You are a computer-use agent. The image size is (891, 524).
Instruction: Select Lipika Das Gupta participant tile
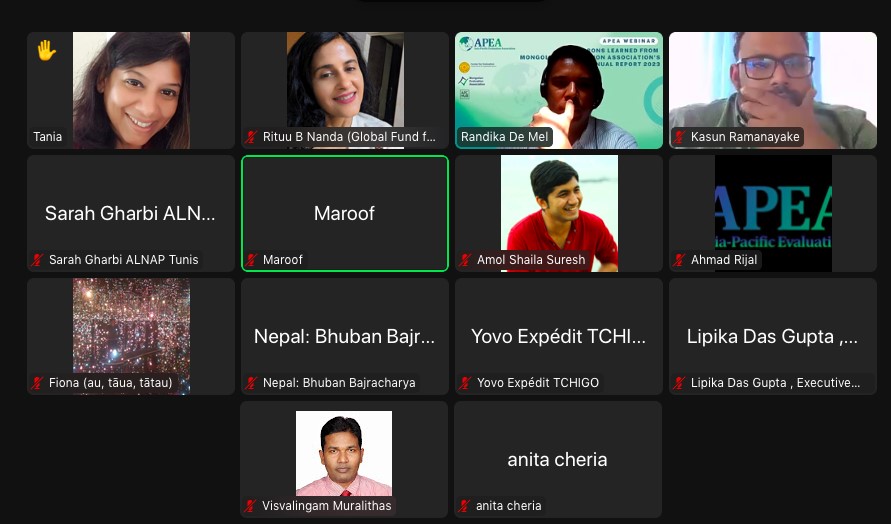(773, 336)
